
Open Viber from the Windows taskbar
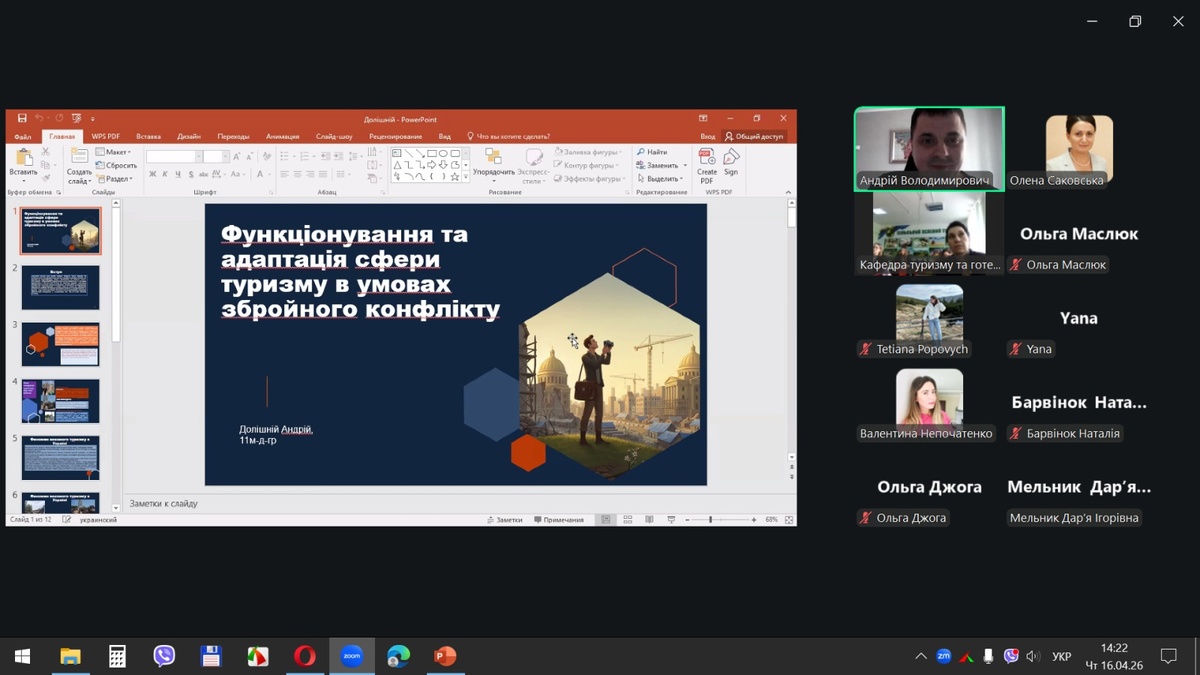click(x=164, y=656)
